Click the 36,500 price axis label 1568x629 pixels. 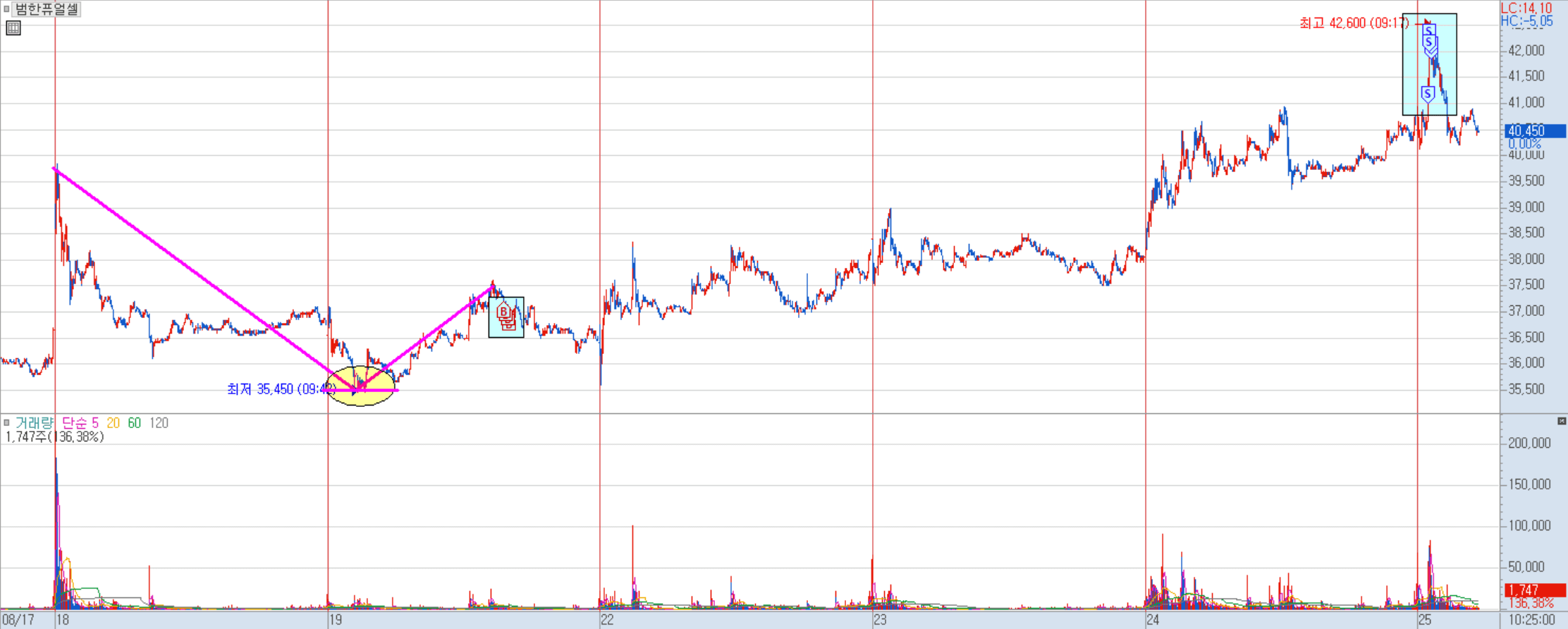coord(1526,337)
